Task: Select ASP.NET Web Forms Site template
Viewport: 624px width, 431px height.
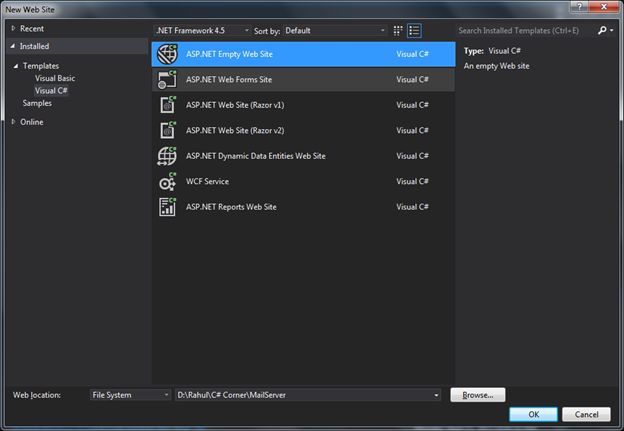Action: tap(303, 80)
